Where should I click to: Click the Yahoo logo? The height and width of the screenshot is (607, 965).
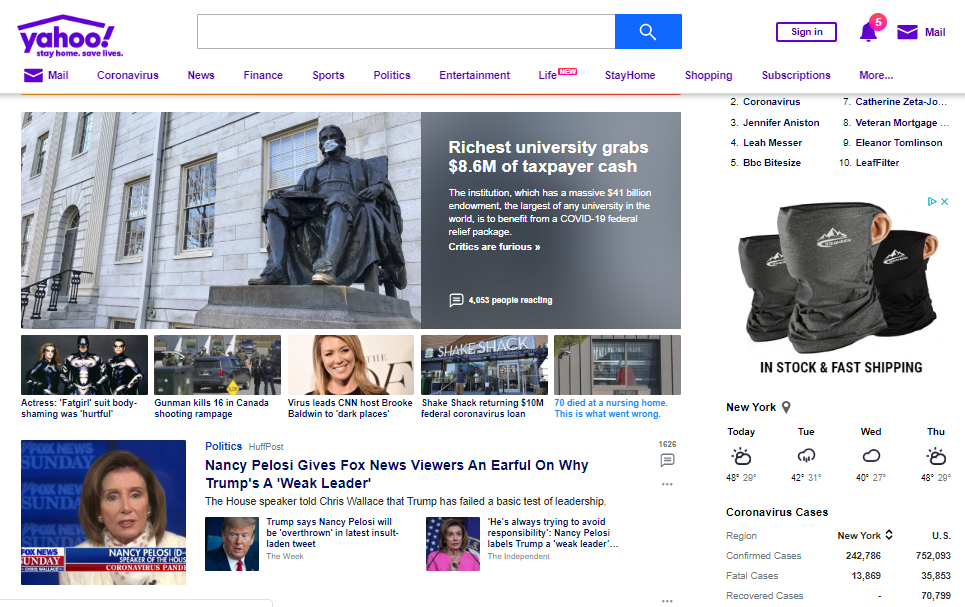click(66, 37)
